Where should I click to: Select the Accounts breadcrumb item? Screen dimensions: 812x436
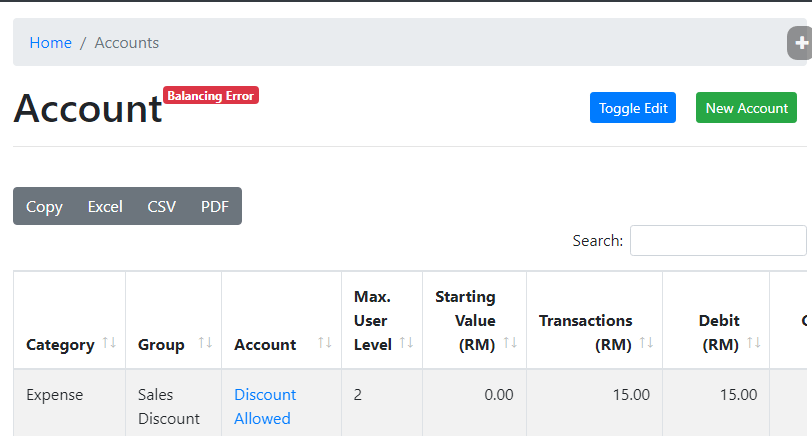click(127, 43)
